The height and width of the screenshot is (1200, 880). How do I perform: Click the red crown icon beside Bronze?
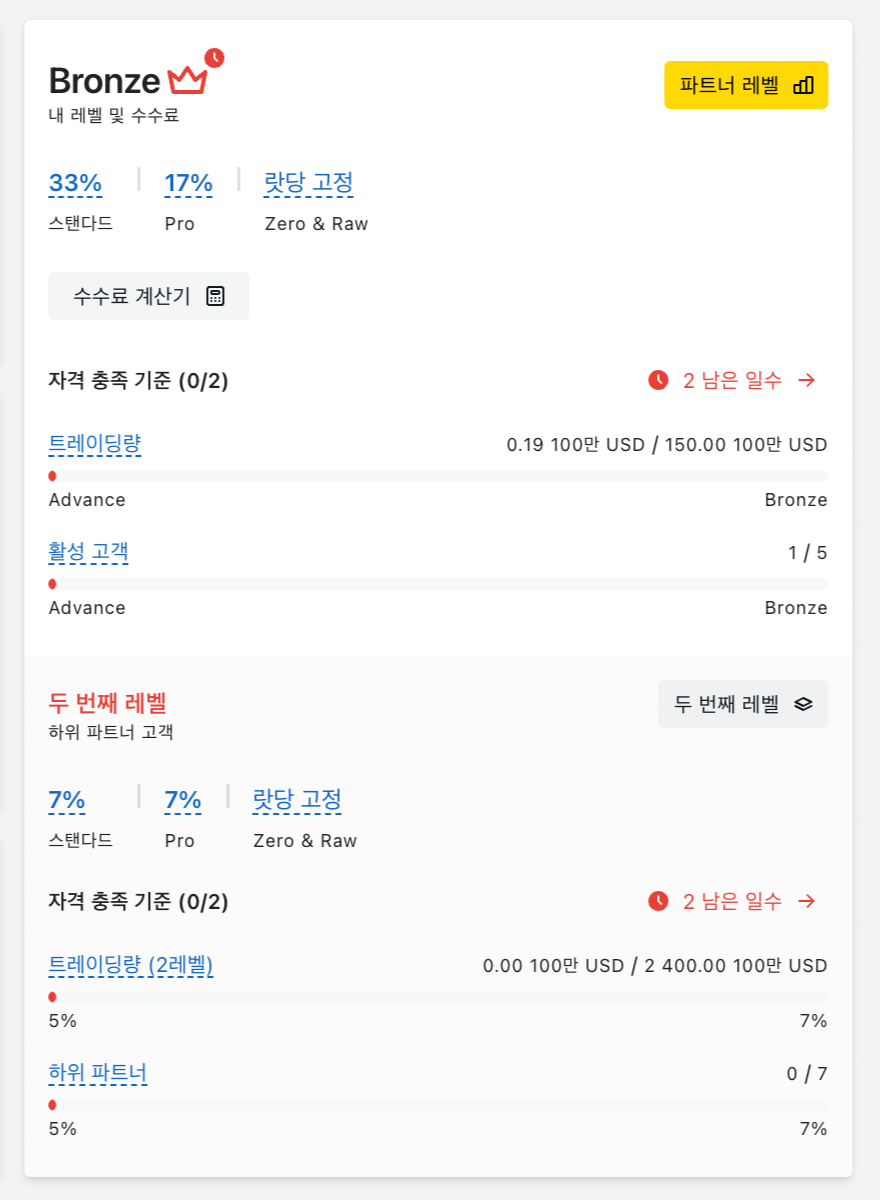click(187, 80)
